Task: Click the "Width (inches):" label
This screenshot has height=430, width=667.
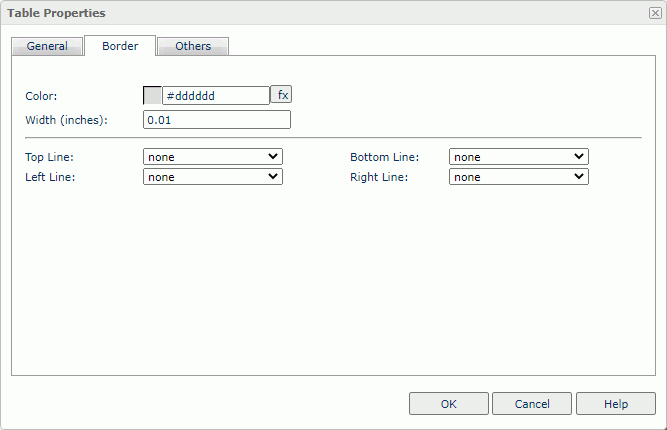Action: pyautogui.click(x=66, y=120)
